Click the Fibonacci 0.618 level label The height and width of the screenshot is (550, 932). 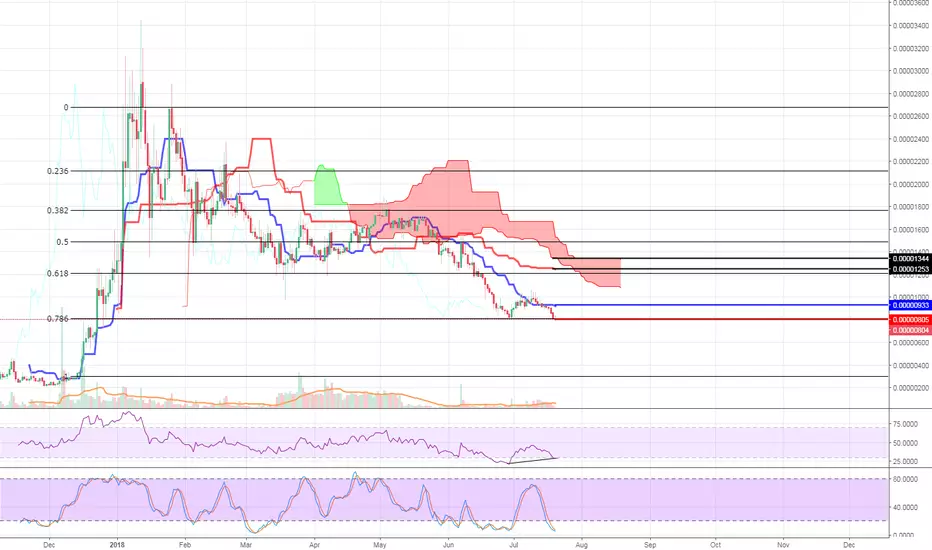click(x=58, y=274)
